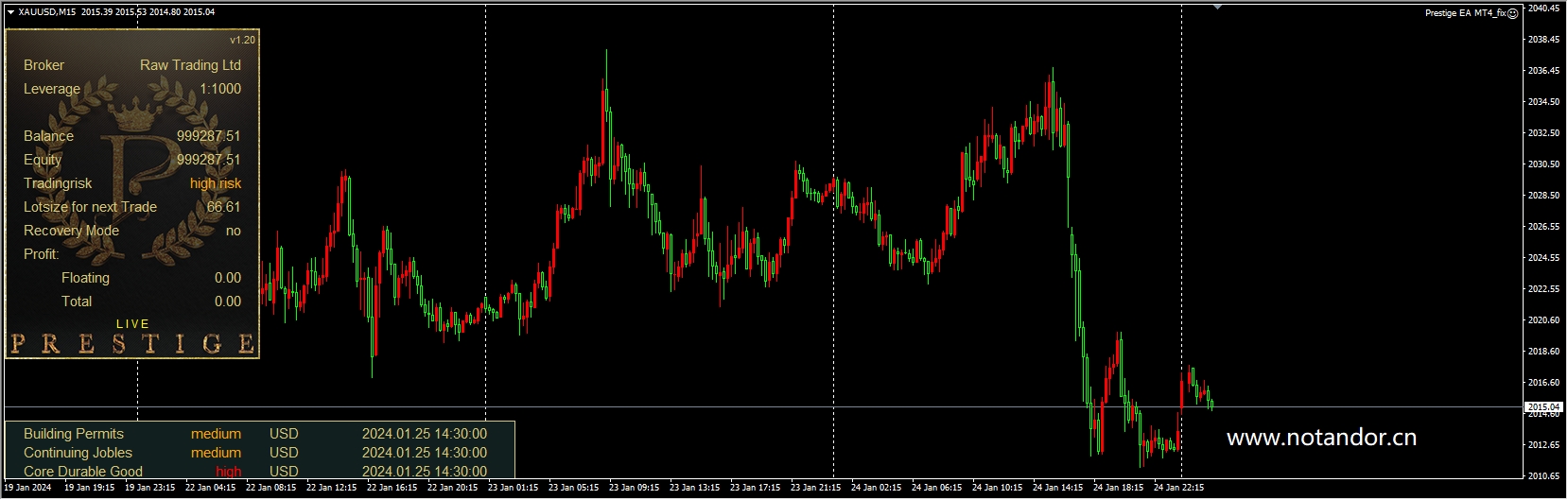Click the yellow LIVE indicator in the panel
This screenshot has height=500, width=1568.
132,324
